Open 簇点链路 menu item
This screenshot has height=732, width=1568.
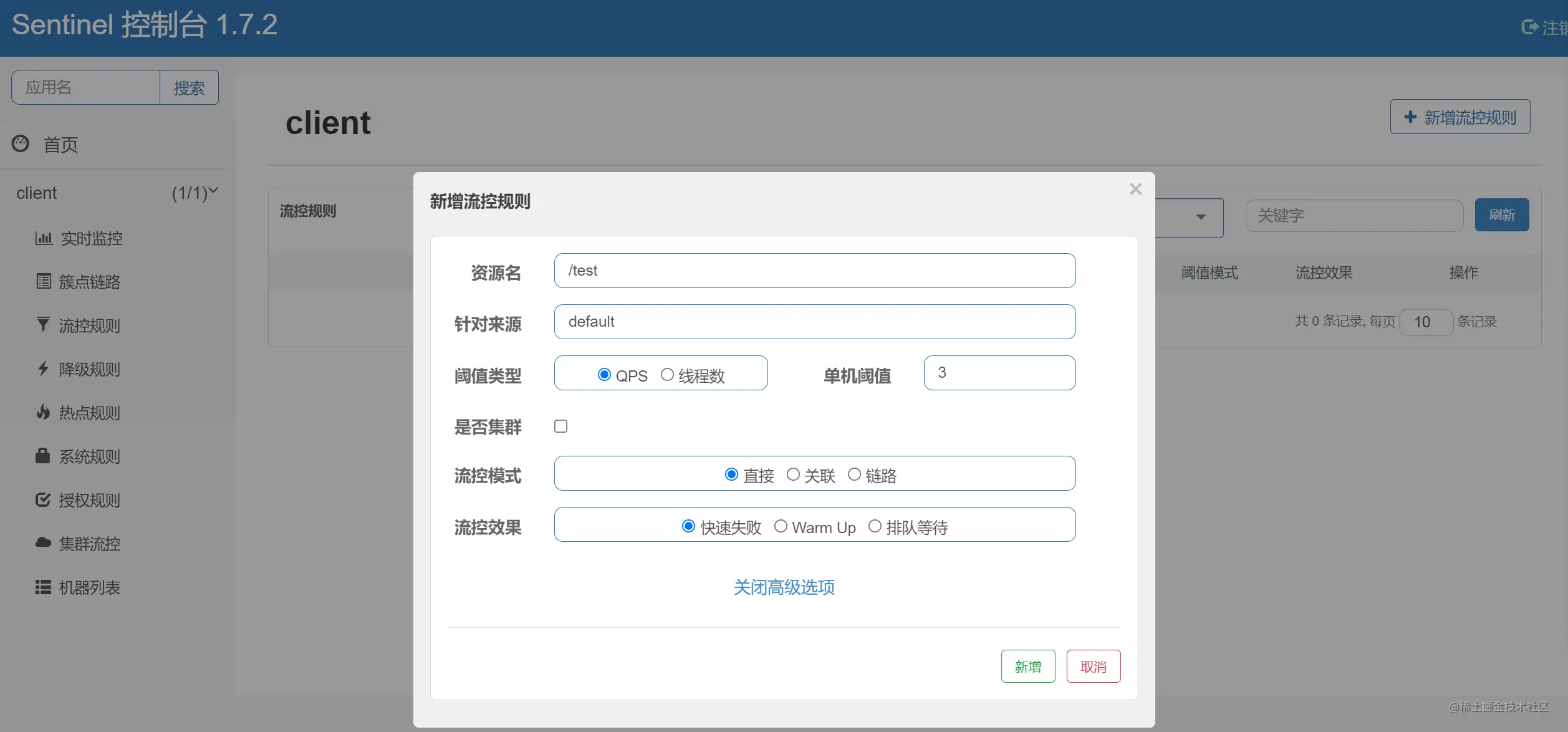pyautogui.click(x=90, y=282)
